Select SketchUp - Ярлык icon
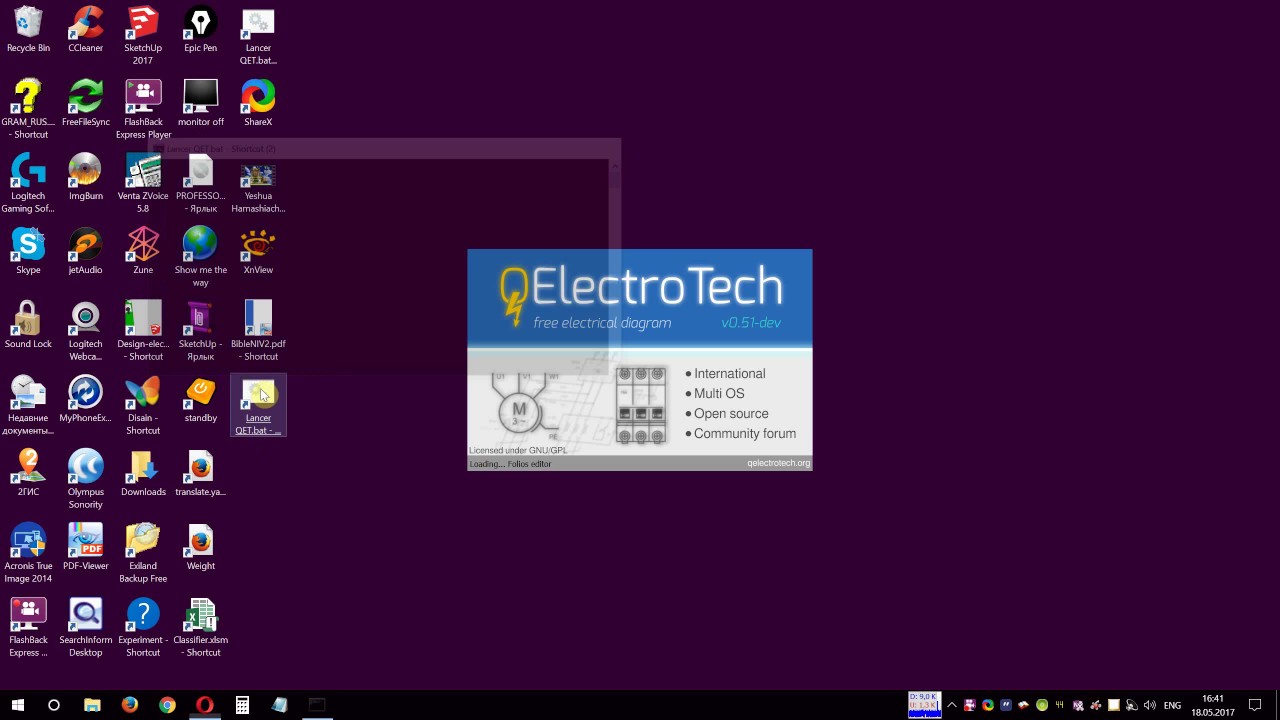The height and width of the screenshot is (720, 1280). coord(200,331)
